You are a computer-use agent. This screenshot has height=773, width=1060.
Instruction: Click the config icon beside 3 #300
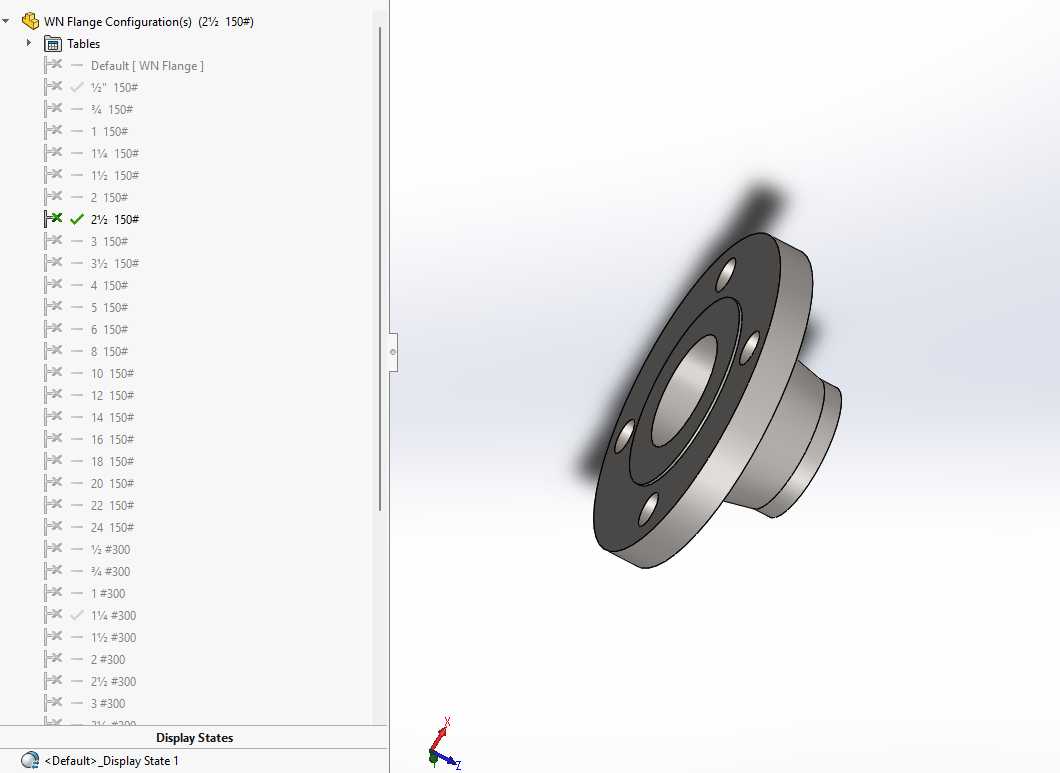tap(53, 703)
